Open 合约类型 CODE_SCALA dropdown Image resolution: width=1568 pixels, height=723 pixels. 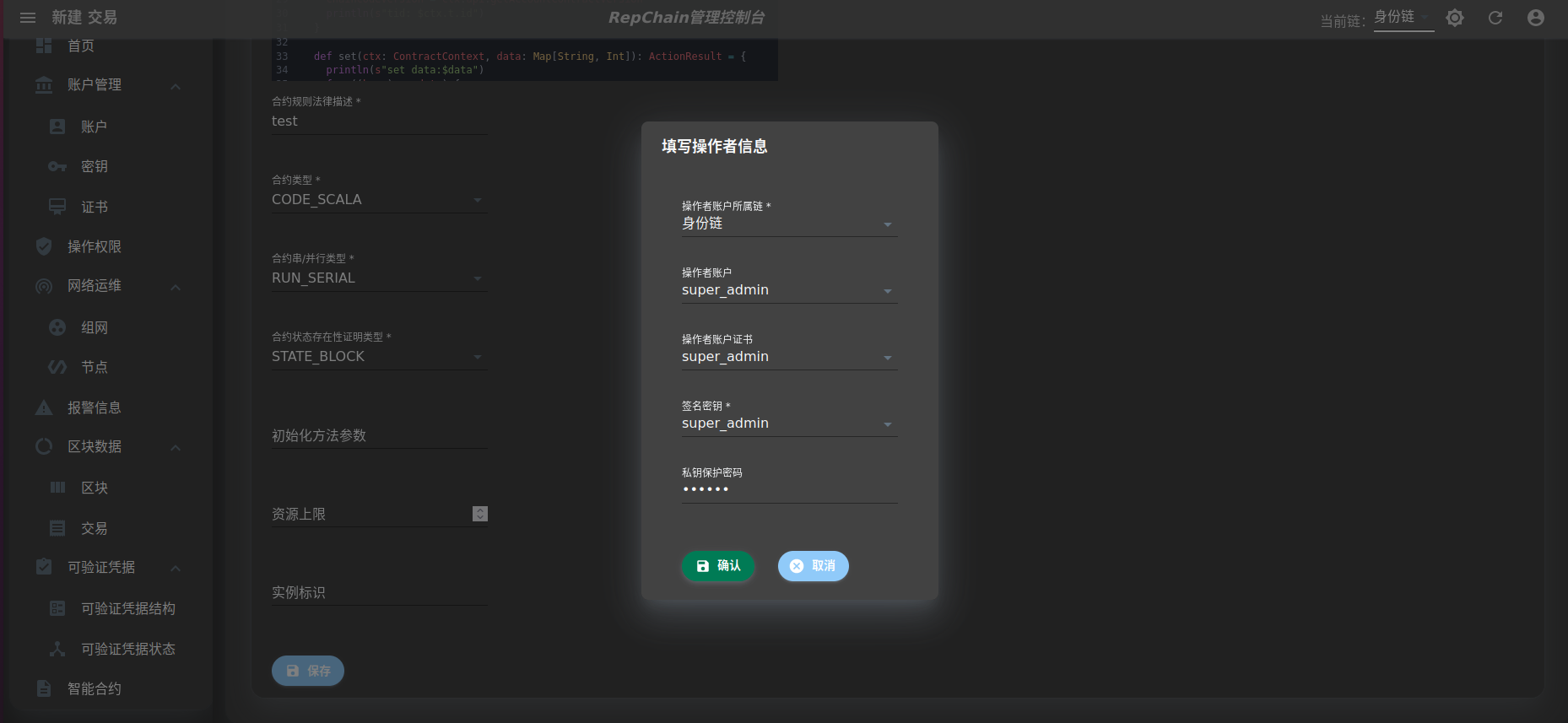coord(379,200)
